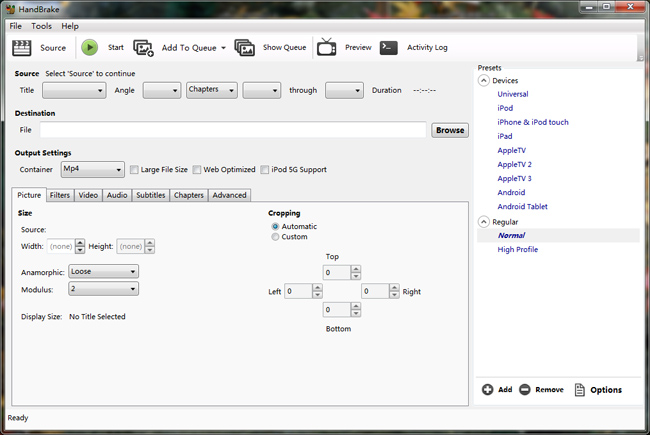Collapse the Devices presets group

tap(484, 80)
